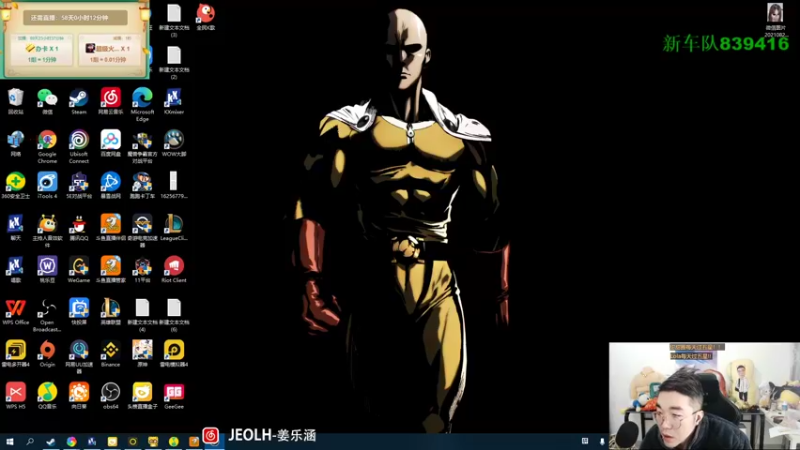
Task: Launch the 原神 Genshin Impact shortcut
Action: (x=142, y=351)
